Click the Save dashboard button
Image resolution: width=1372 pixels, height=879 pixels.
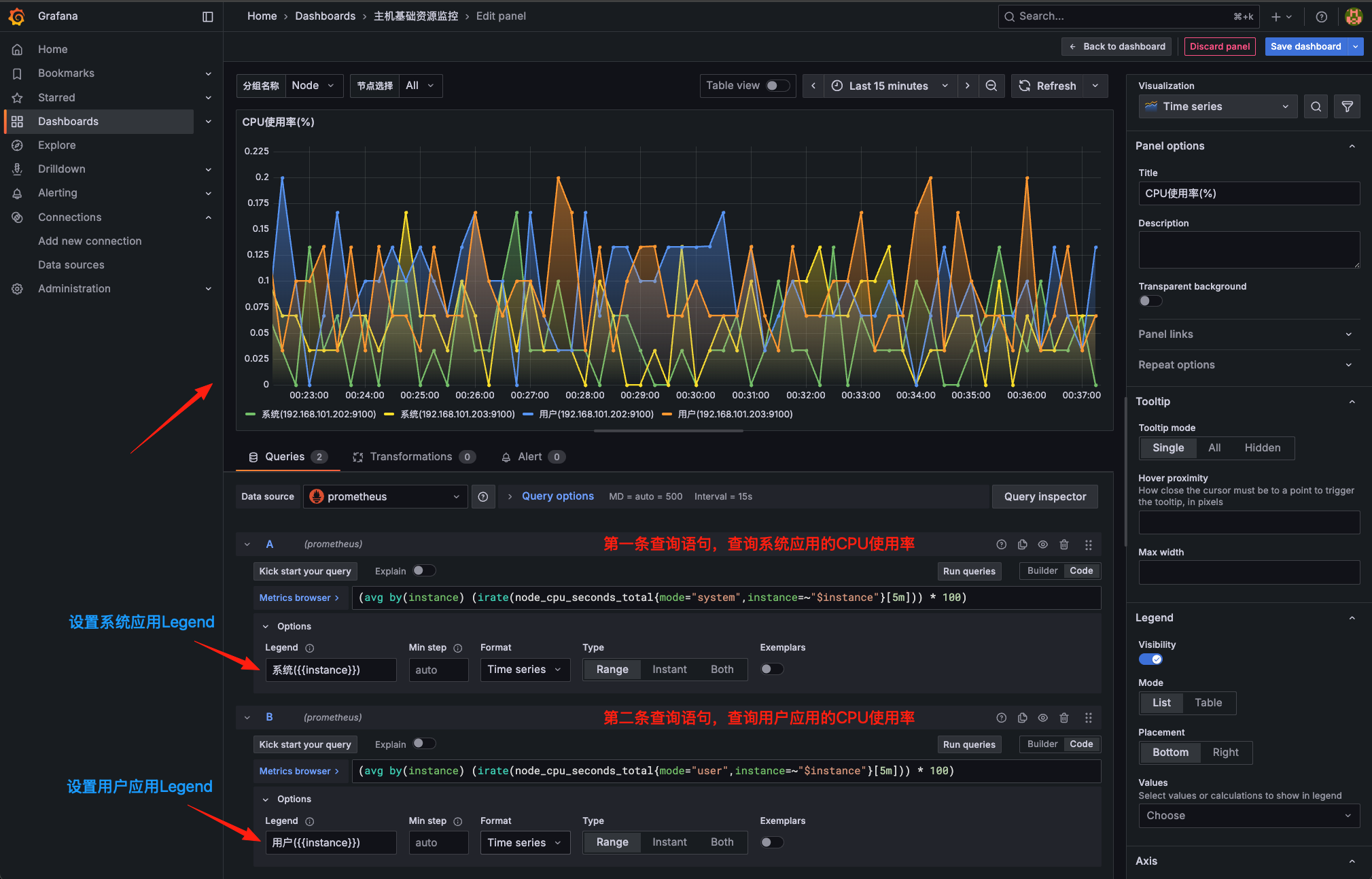tap(1306, 46)
